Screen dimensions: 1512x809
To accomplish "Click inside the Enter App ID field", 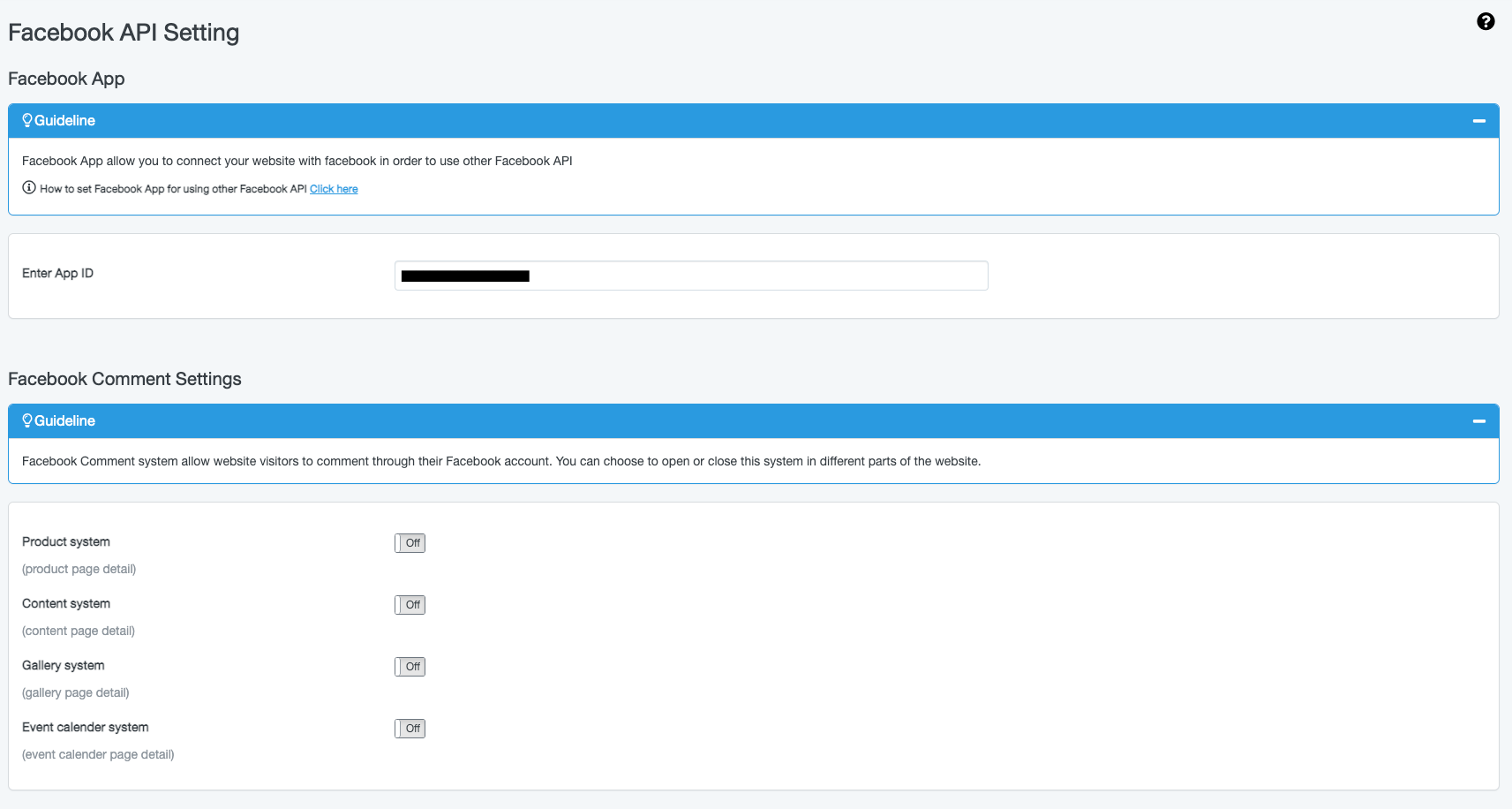I will (x=691, y=275).
